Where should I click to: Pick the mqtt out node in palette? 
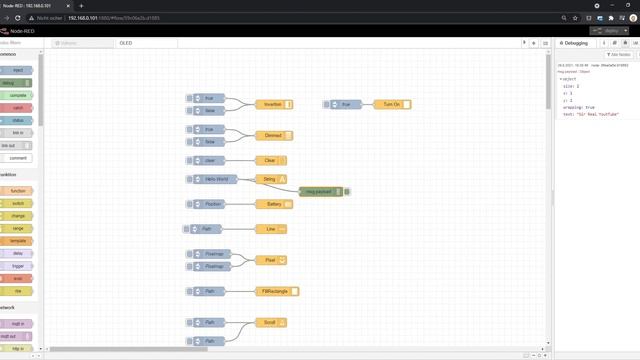[16, 336]
